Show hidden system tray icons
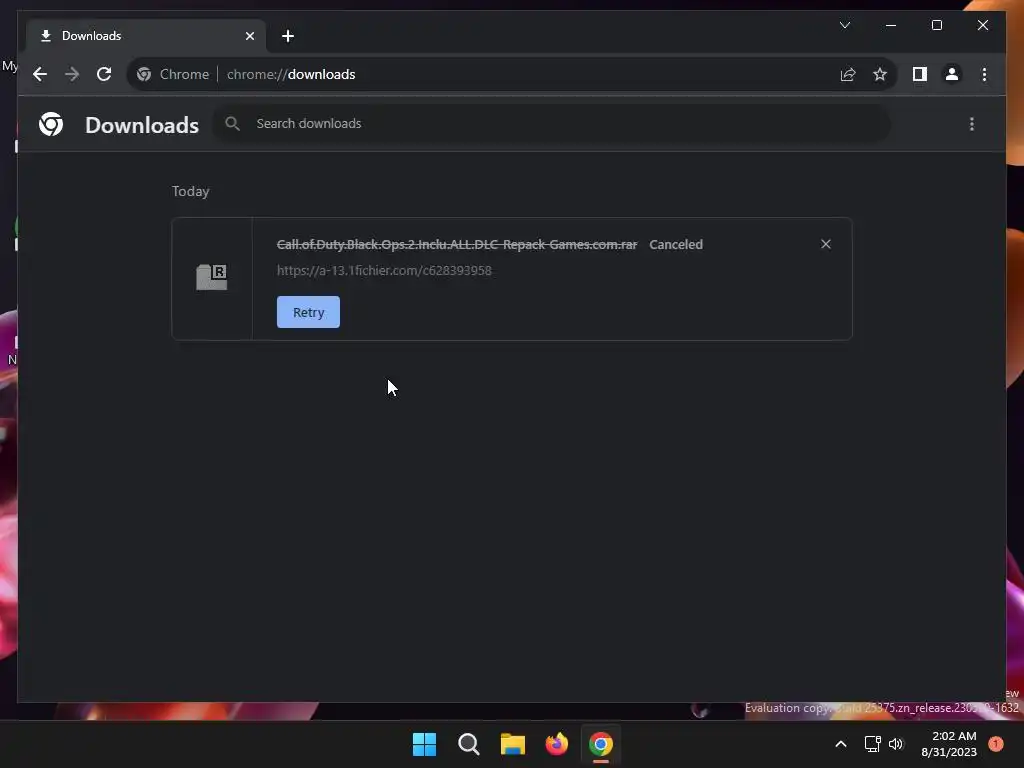 click(841, 744)
